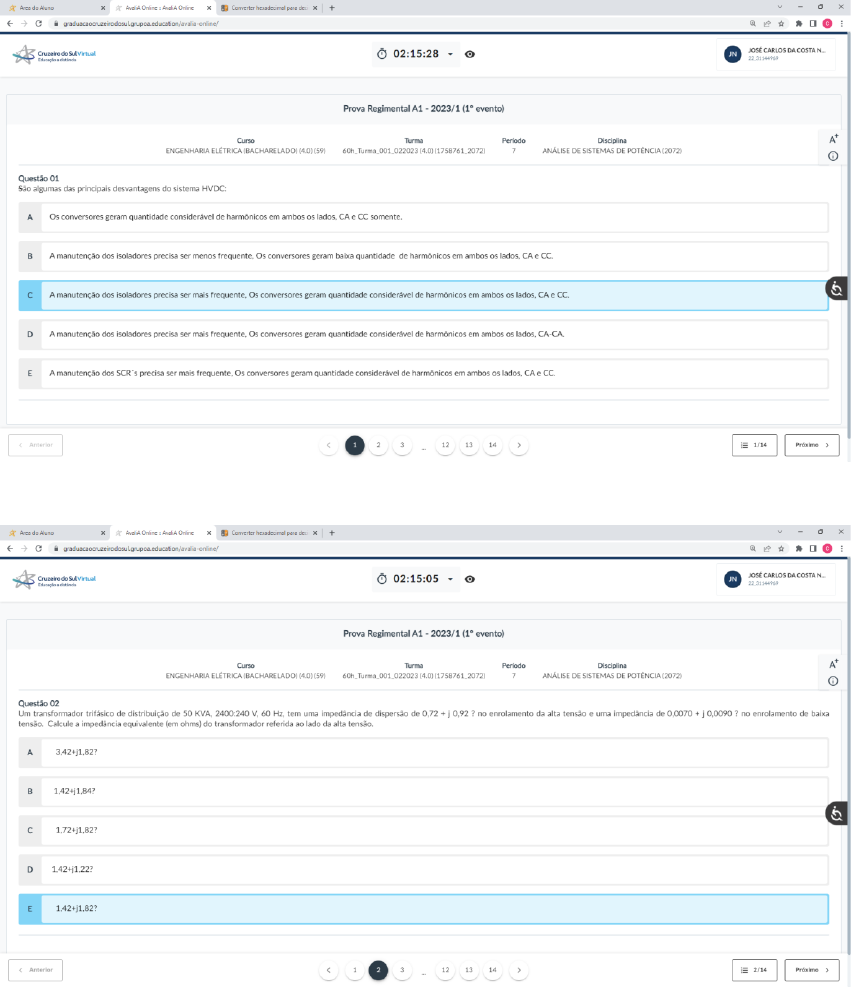
Task: Open the 1/14 question list
Action: click(x=755, y=445)
